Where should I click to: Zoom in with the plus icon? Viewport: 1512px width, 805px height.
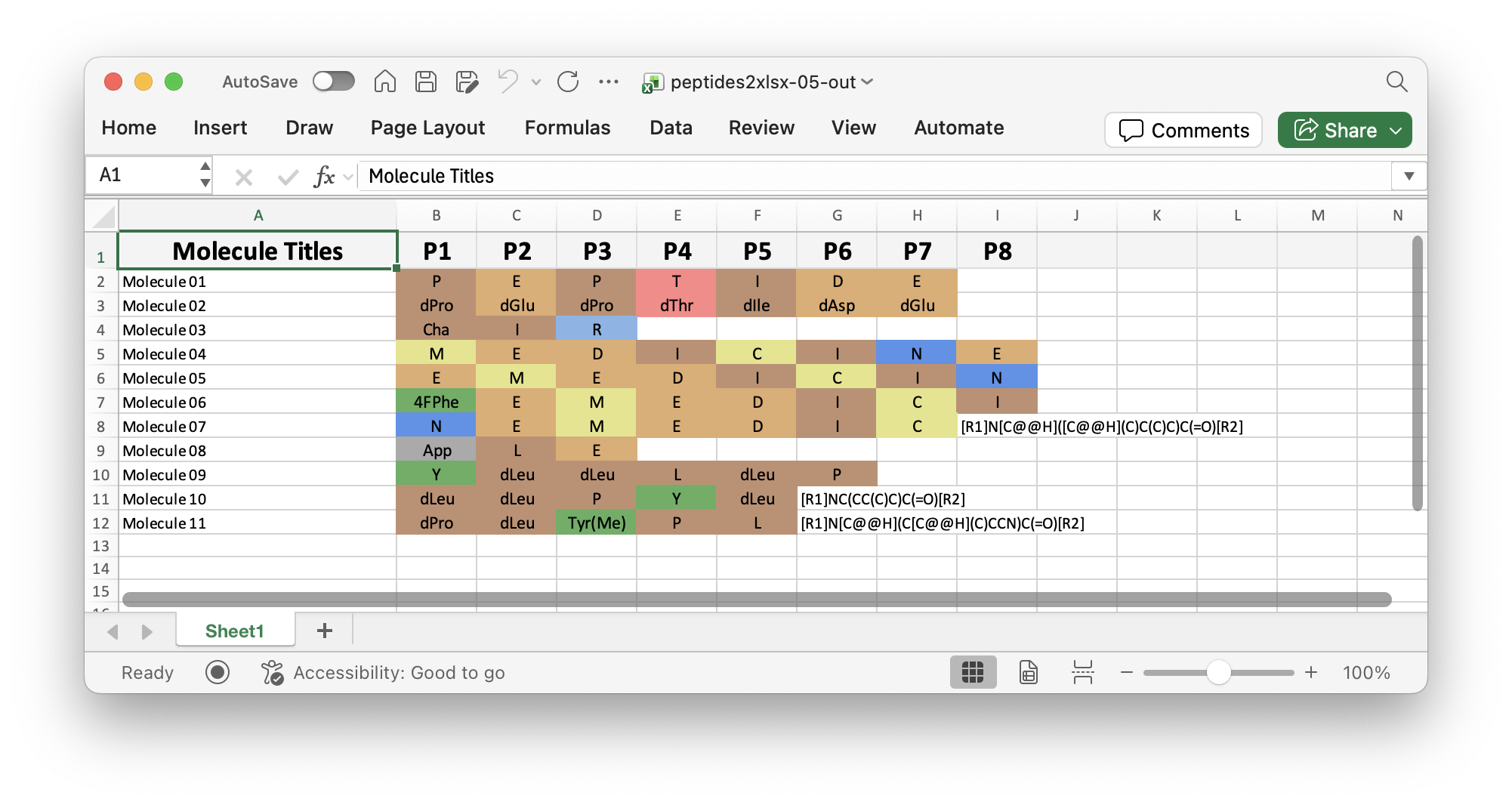(1311, 672)
